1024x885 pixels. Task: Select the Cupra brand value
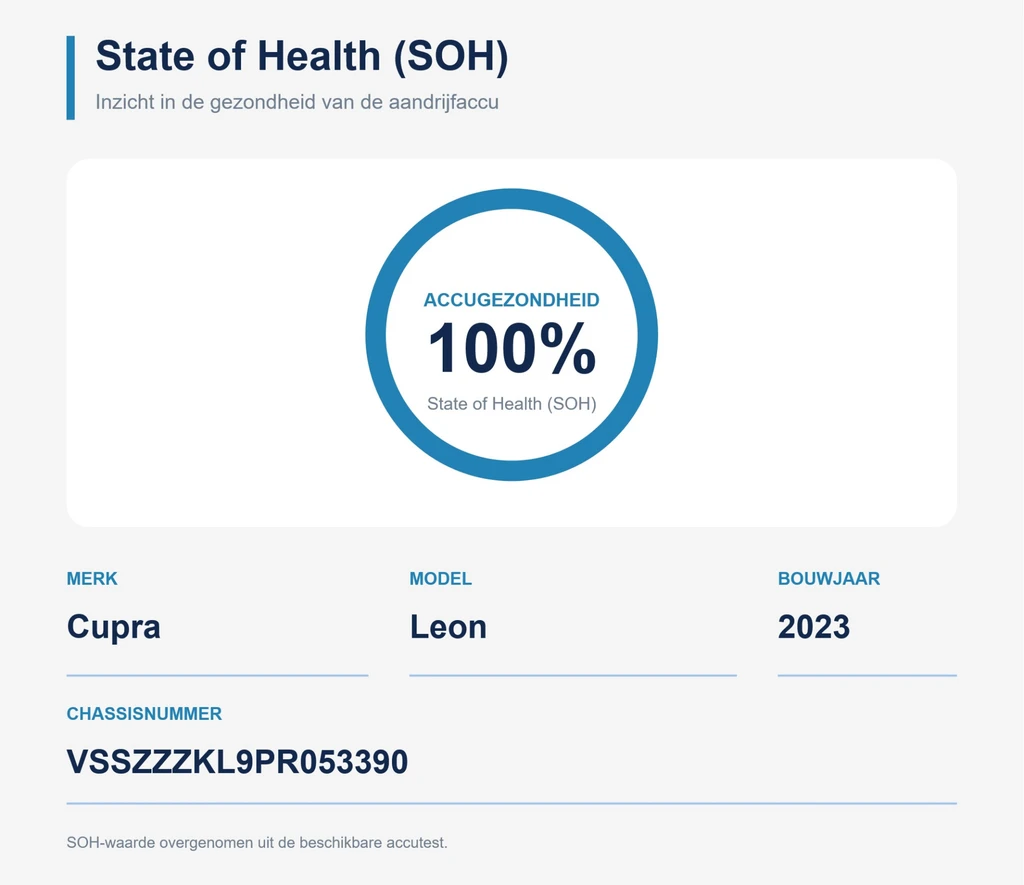point(114,627)
